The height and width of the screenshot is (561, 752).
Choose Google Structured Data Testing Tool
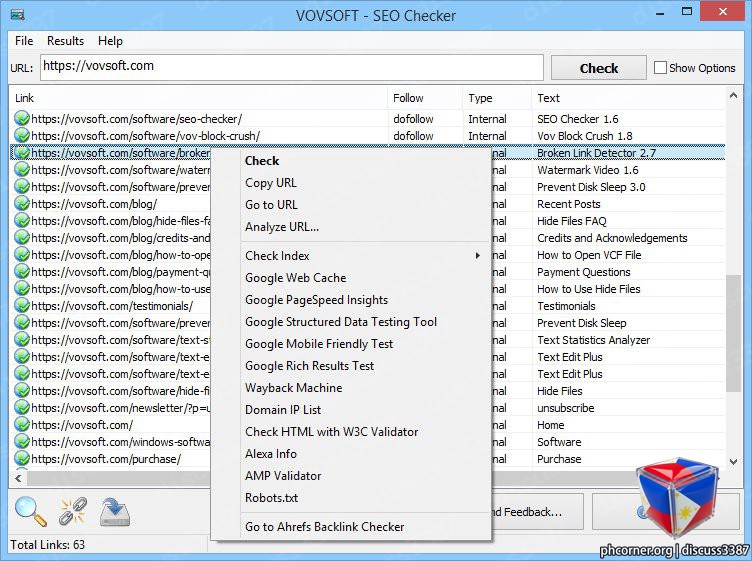[x=341, y=322]
